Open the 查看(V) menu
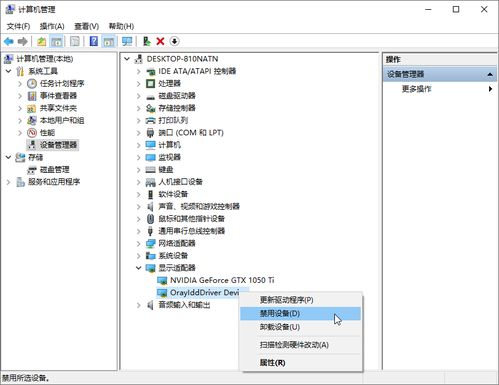Screen dimensions: 499x385 tap(87, 26)
